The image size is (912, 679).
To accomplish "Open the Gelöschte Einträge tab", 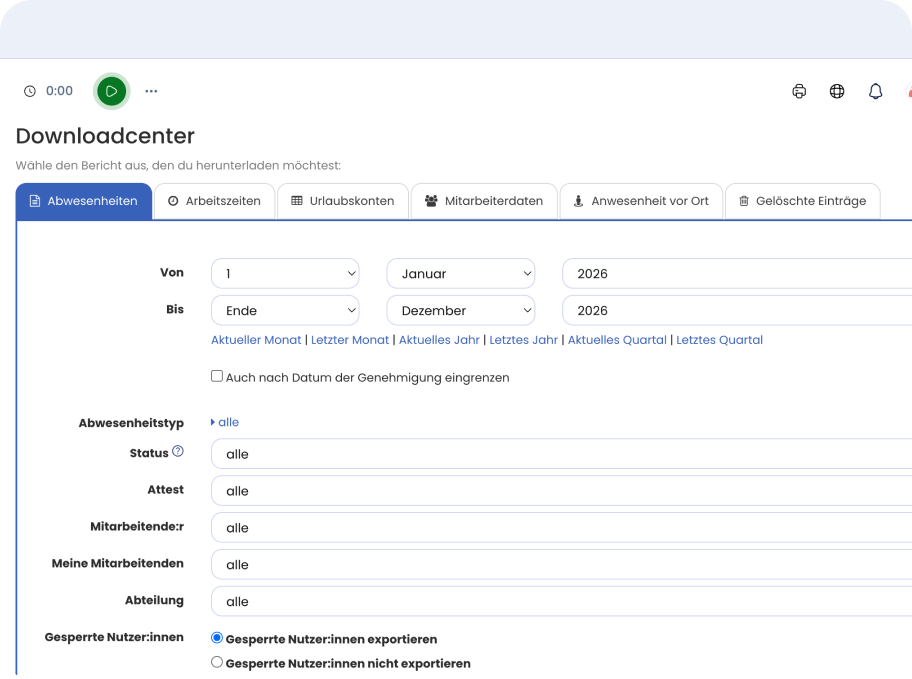I will [803, 201].
